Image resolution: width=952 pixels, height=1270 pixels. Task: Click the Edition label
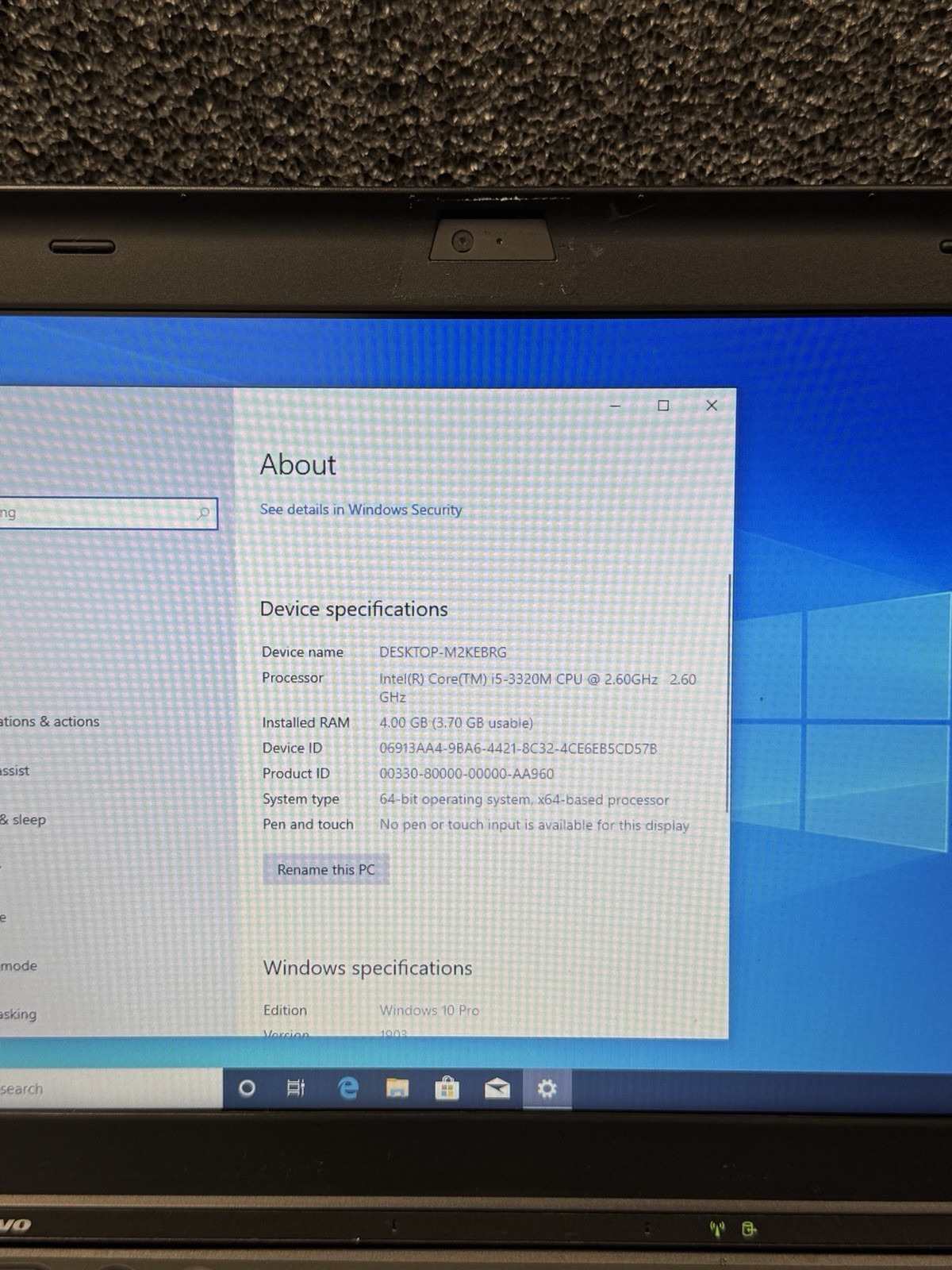pyautogui.click(x=285, y=1010)
